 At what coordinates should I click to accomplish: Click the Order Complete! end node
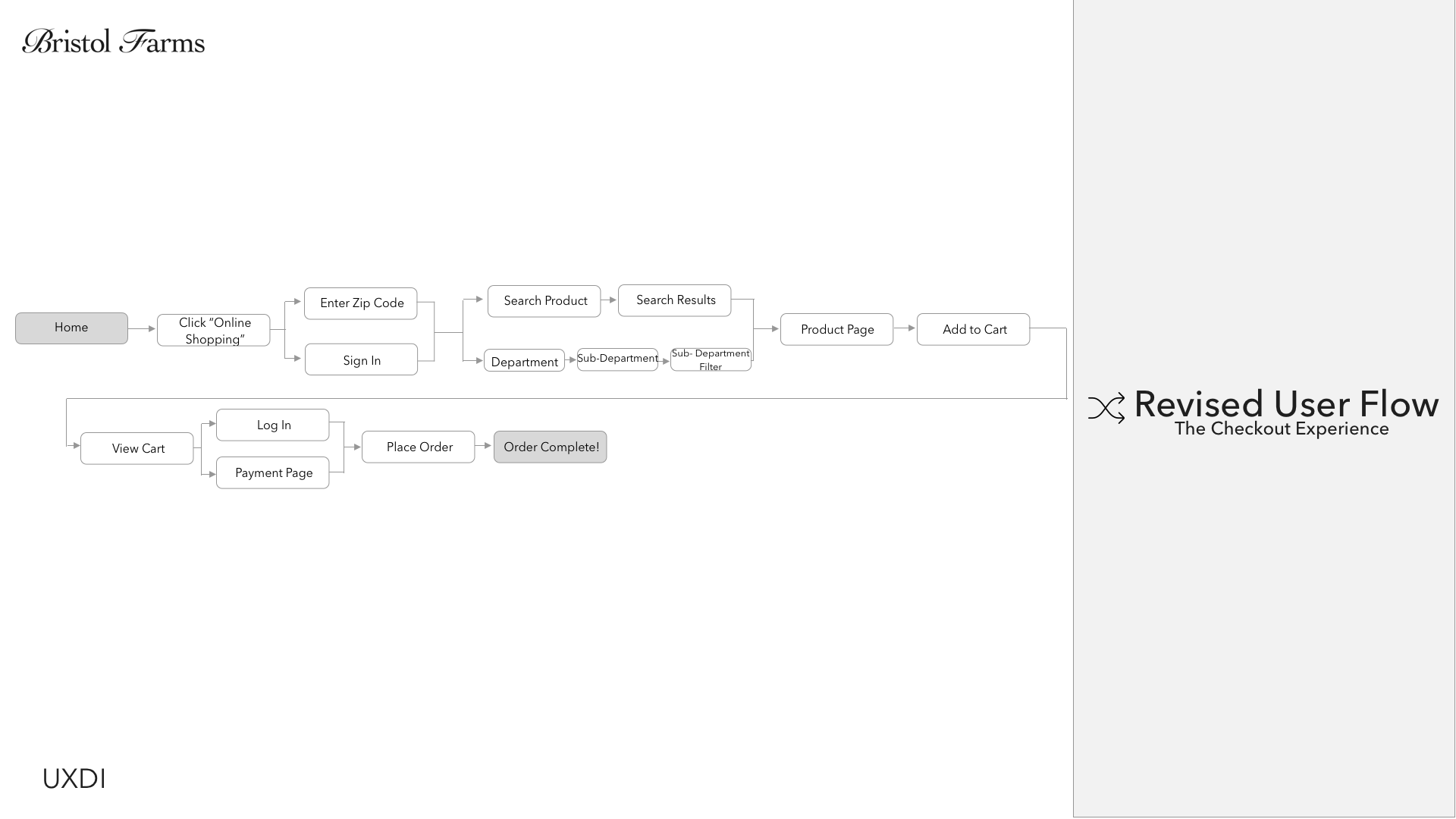[551, 447]
